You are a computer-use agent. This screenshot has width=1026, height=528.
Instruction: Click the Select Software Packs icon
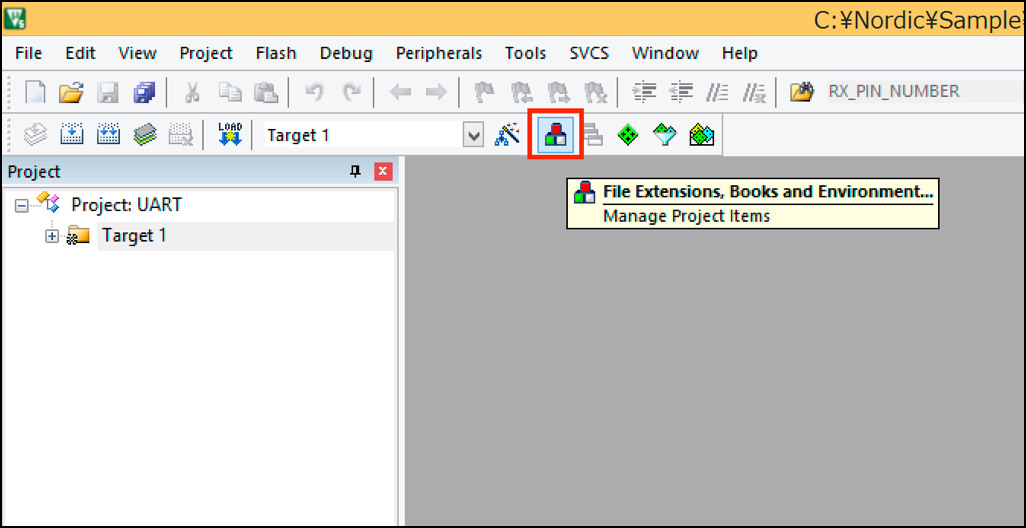pyautogui.click(x=665, y=135)
